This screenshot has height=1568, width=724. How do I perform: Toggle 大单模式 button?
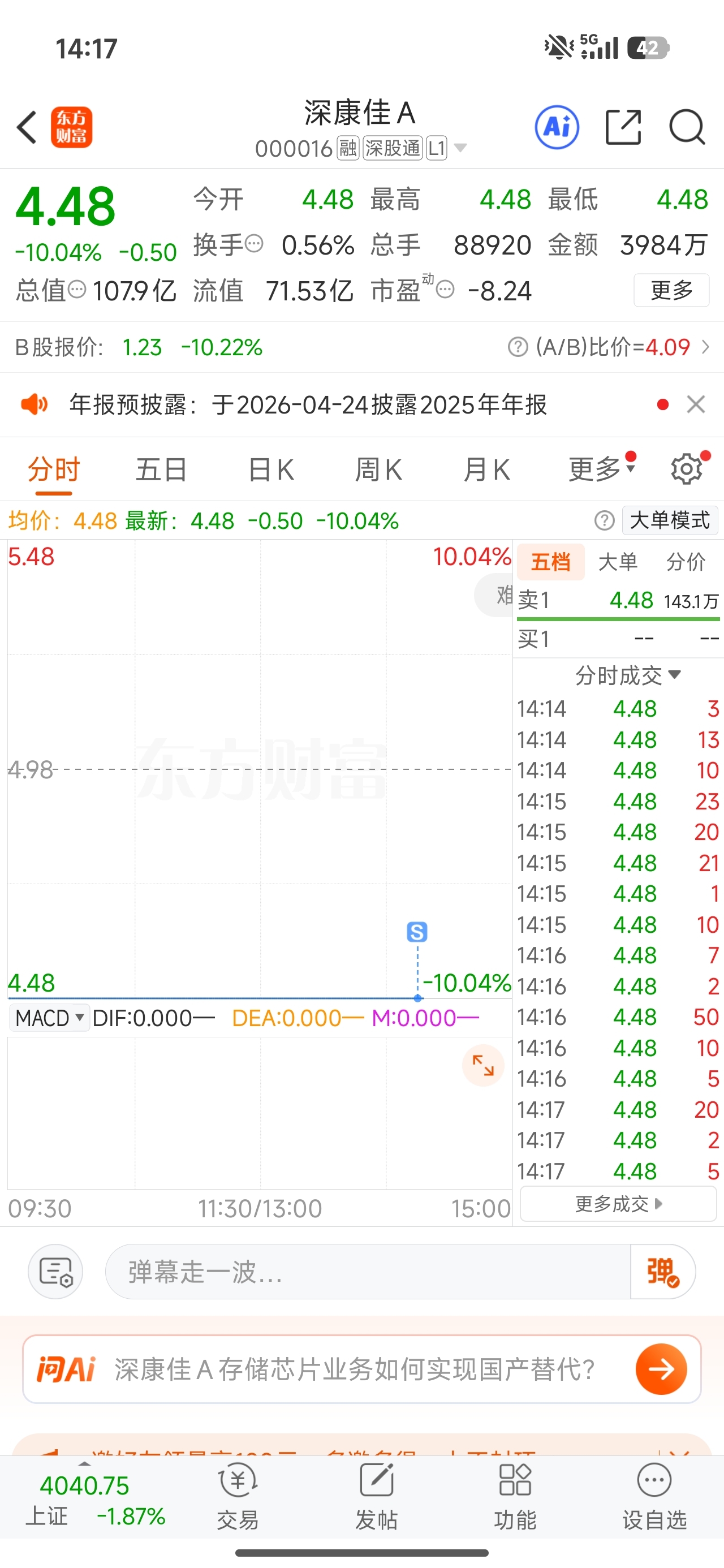pyautogui.click(x=670, y=521)
